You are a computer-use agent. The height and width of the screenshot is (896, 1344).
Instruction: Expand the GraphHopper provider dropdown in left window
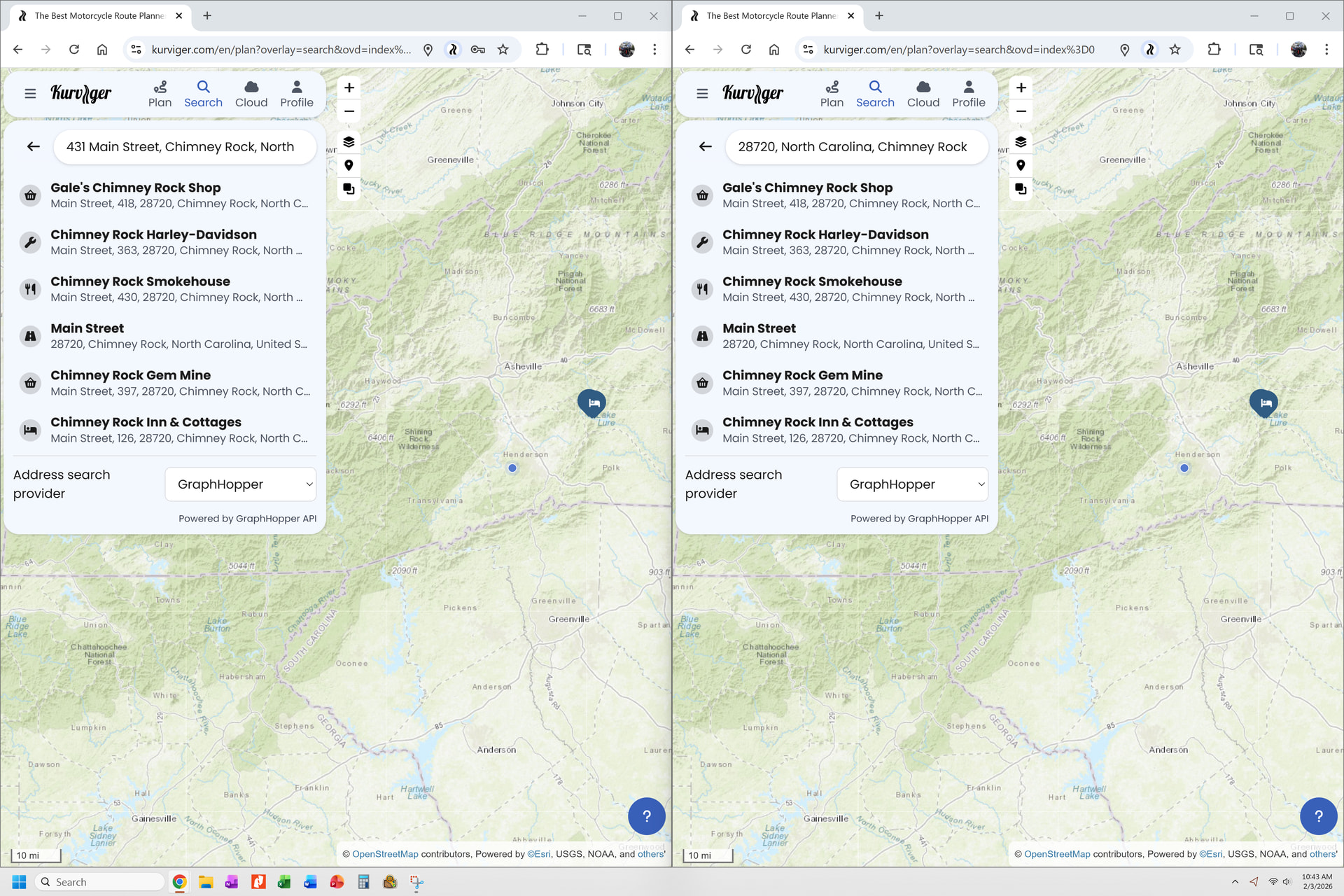[241, 484]
